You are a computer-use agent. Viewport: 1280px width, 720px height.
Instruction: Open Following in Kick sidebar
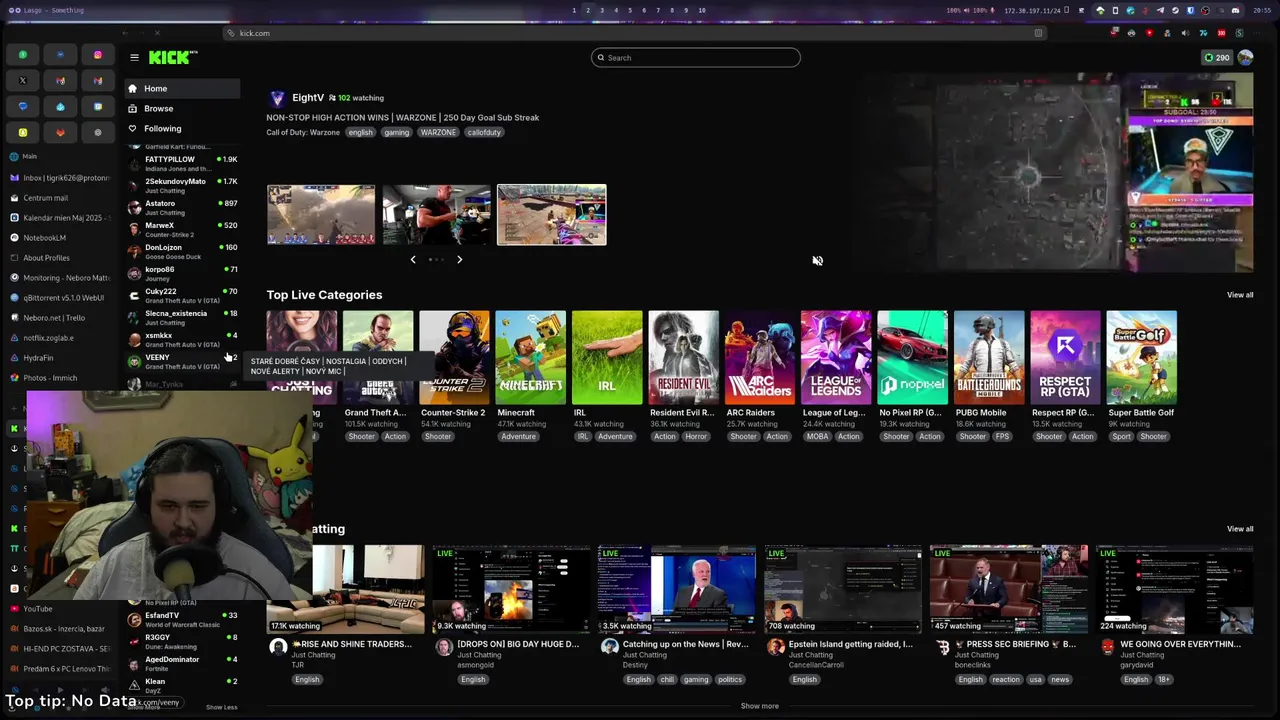click(x=182, y=128)
